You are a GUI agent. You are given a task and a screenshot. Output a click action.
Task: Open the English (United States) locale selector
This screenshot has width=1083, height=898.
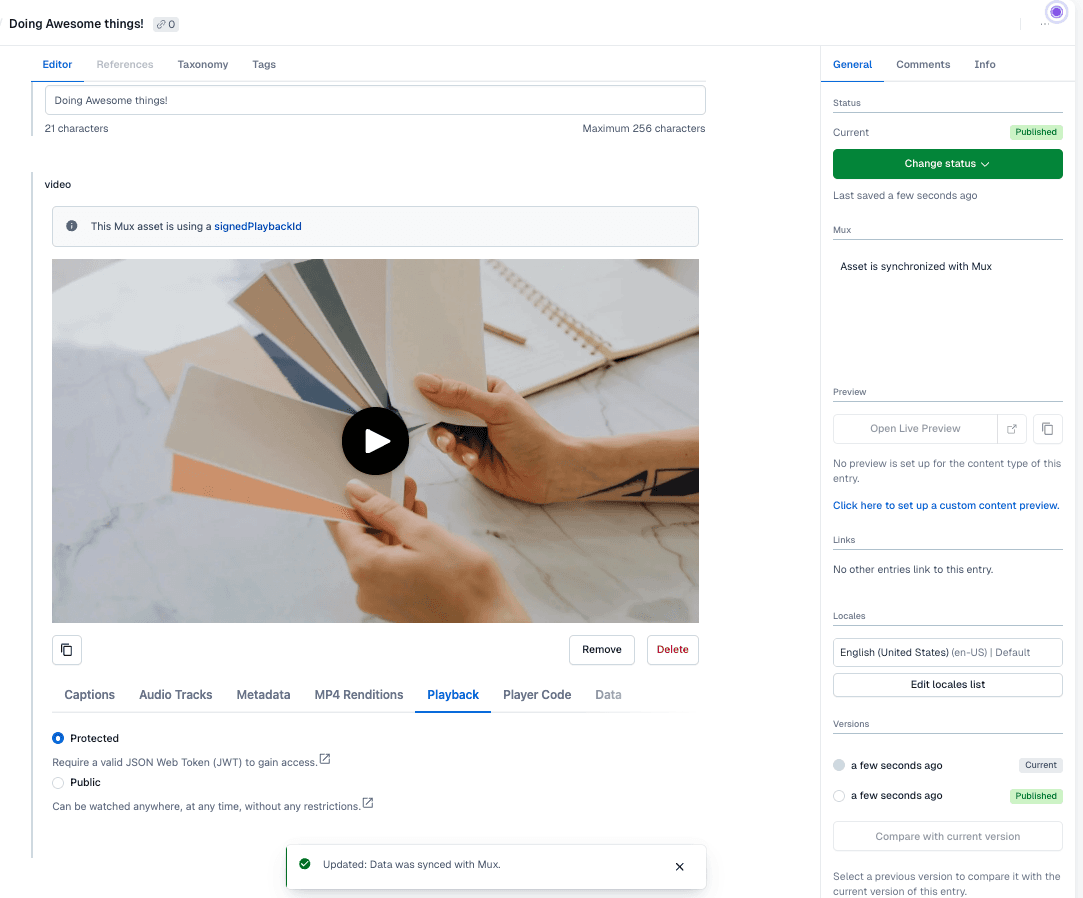point(947,652)
